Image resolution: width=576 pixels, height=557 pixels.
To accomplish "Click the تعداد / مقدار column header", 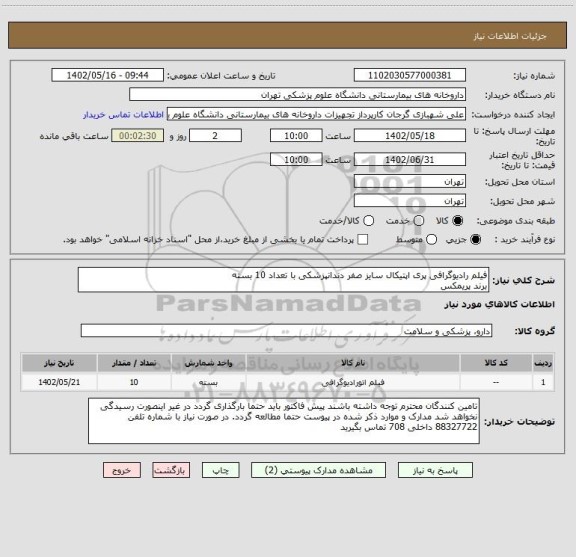I will pos(134,363).
